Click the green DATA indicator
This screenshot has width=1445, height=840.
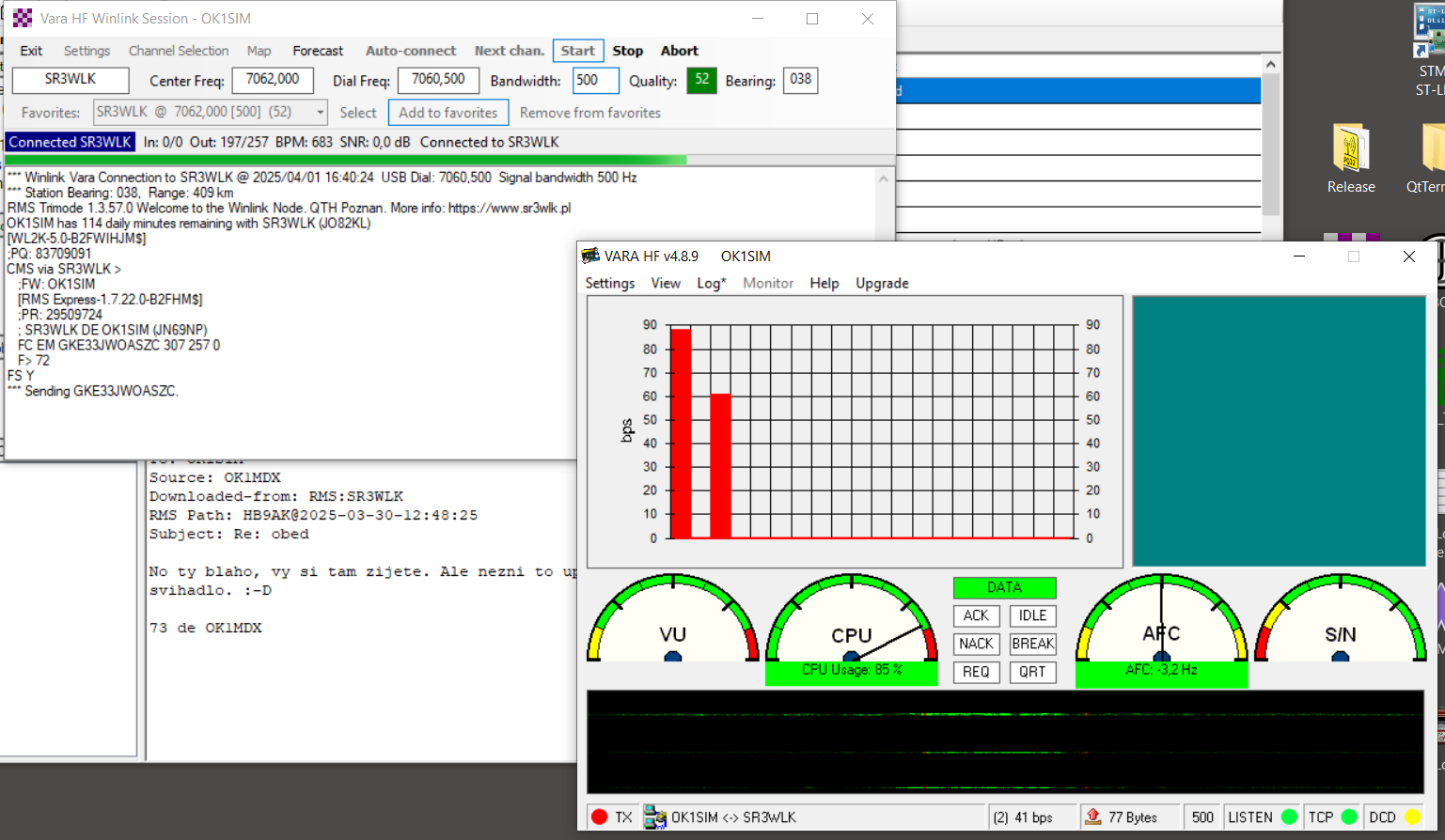pos(1005,587)
